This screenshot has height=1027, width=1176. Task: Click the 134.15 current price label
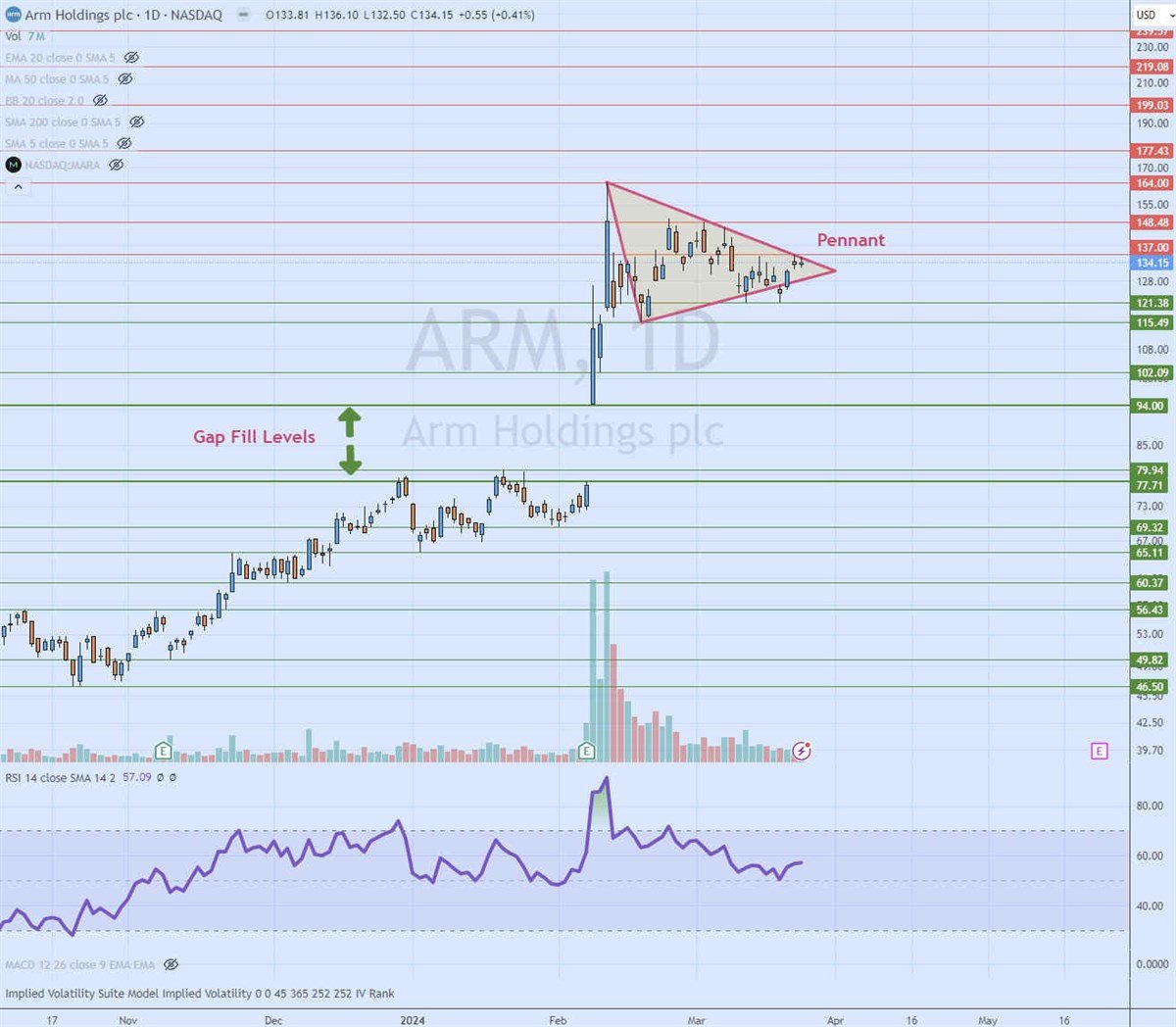(1151, 263)
